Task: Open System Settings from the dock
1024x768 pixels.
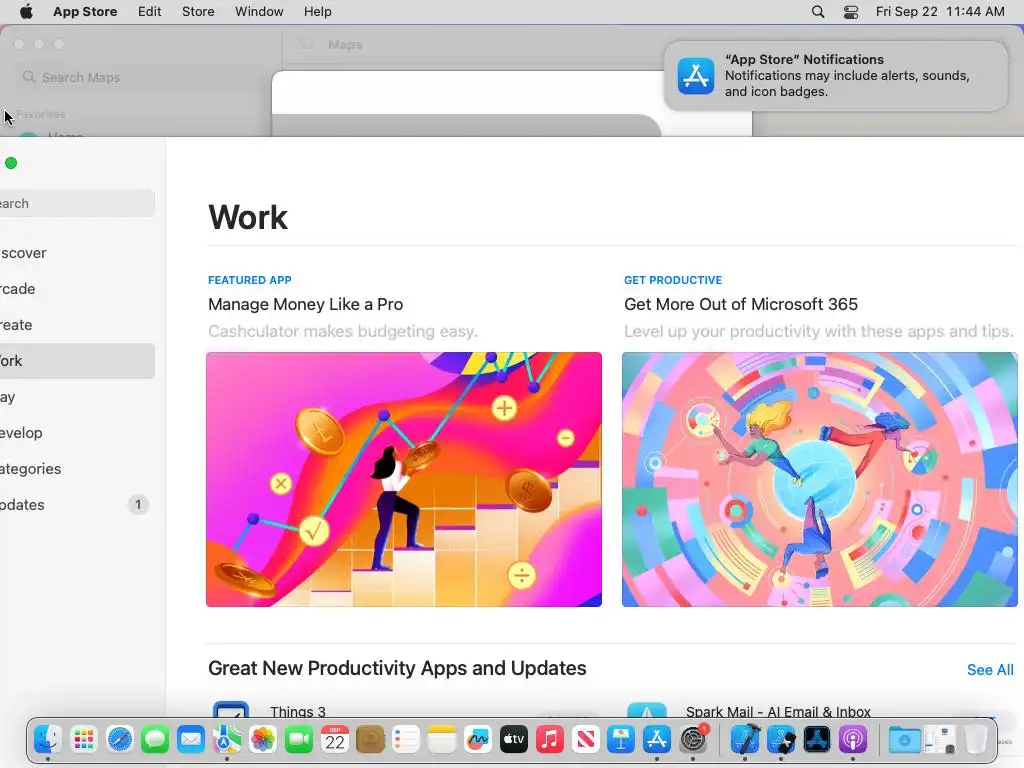Action: [693, 740]
